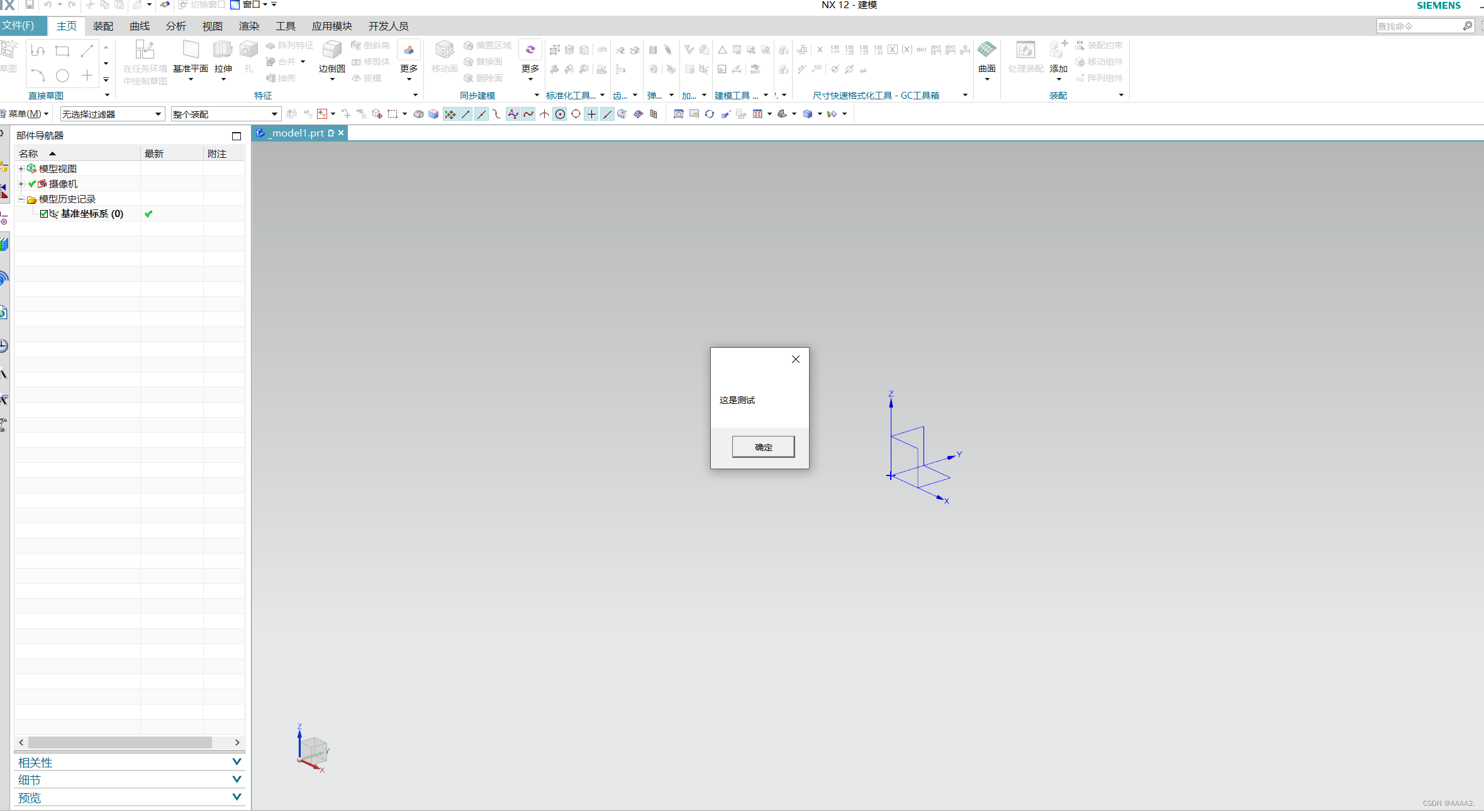Select the circle sketch tool icon

click(x=62, y=76)
